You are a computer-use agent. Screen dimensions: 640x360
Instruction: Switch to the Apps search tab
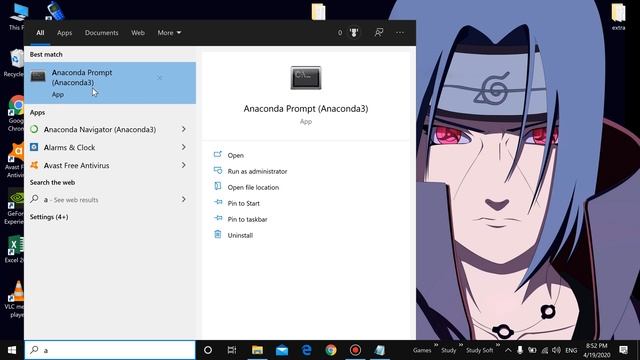pyautogui.click(x=64, y=33)
